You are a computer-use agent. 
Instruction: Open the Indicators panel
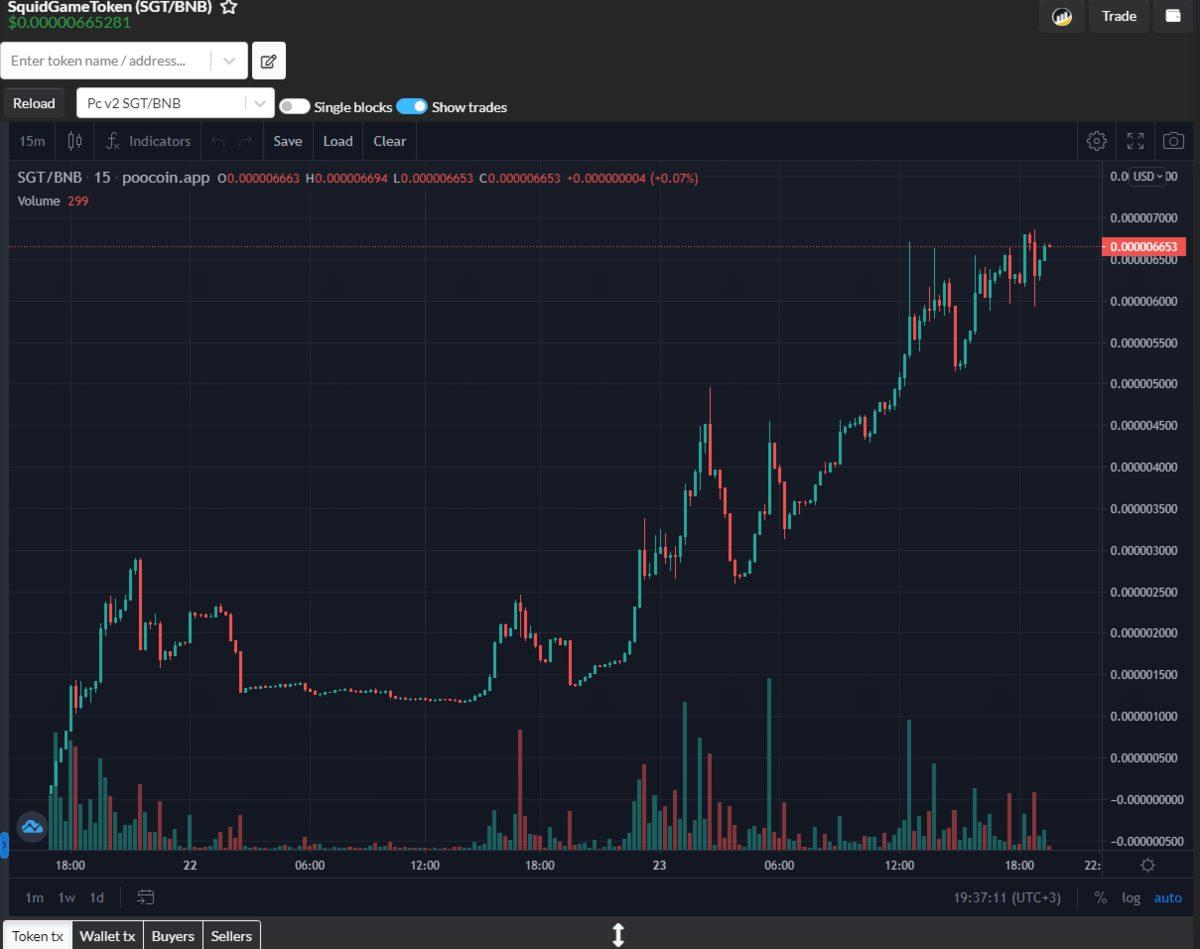[148, 141]
